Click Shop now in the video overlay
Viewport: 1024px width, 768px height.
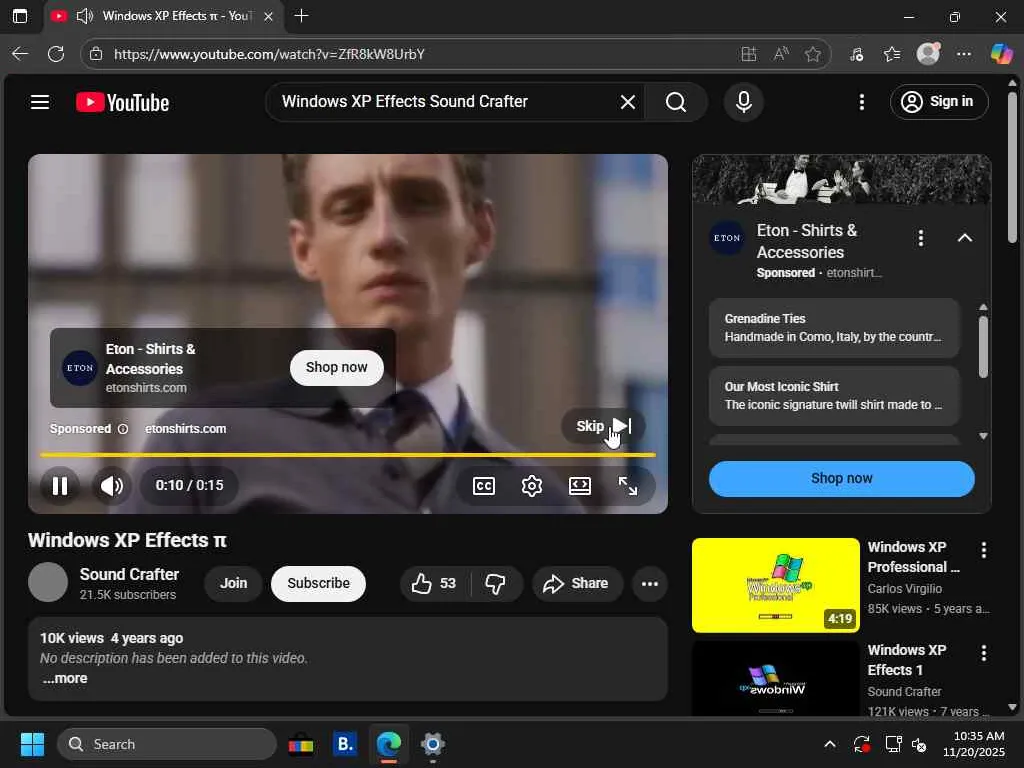coord(336,367)
